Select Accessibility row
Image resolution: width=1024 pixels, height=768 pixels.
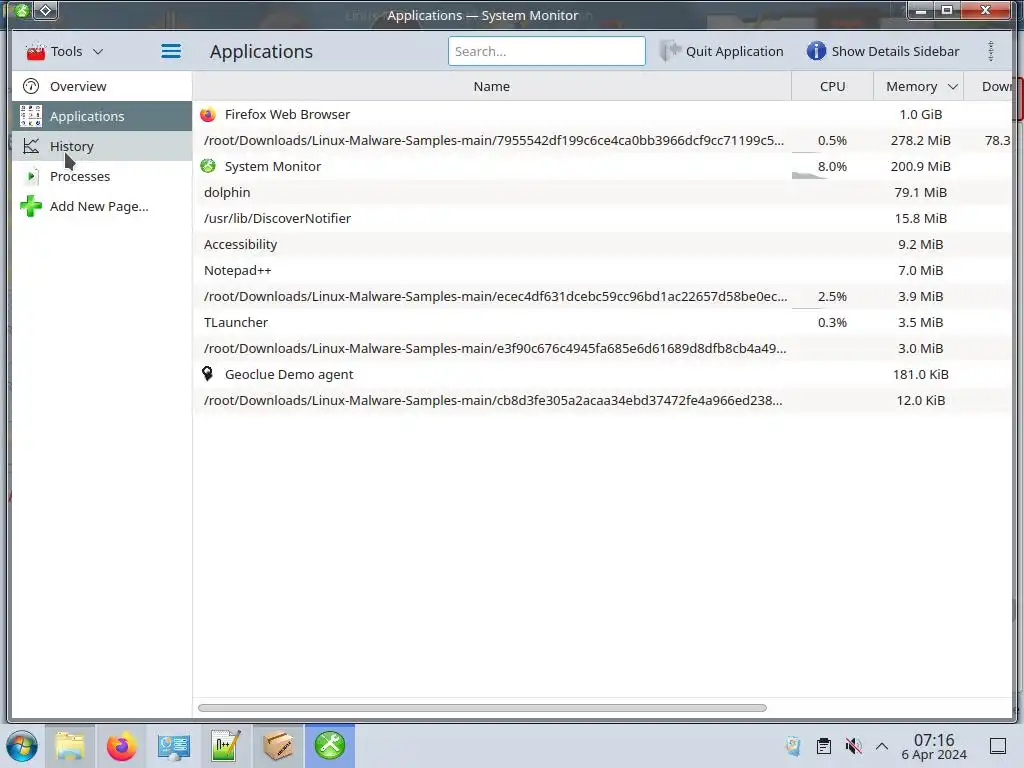pyautogui.click(x=602, y=244)
